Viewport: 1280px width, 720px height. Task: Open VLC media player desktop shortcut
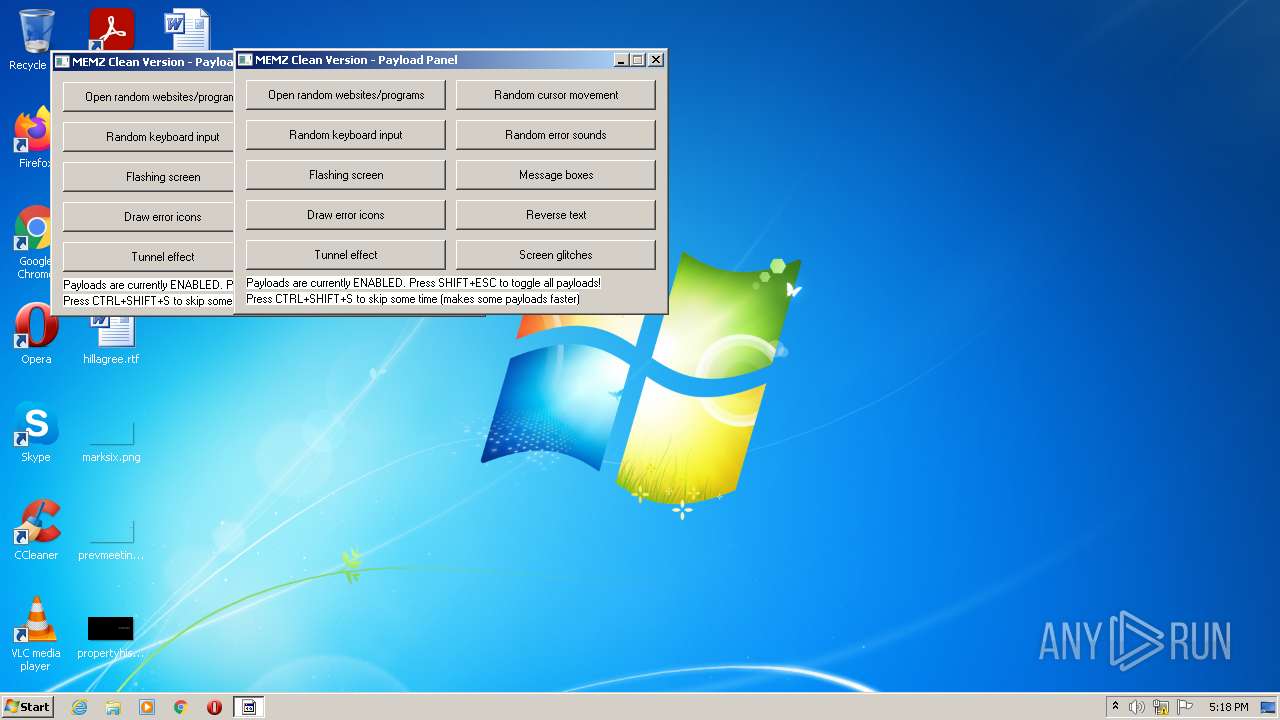[36, 634]
